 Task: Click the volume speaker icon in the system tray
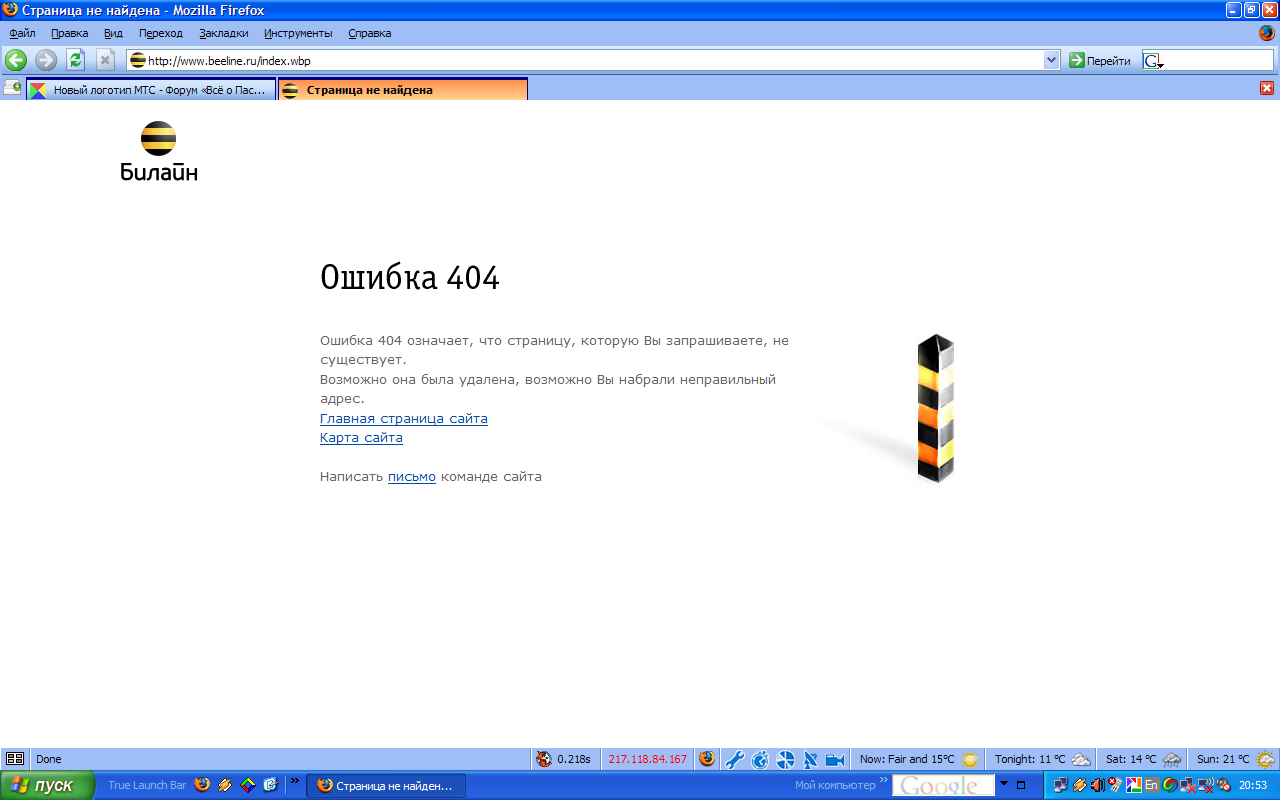coord(1097,785)
